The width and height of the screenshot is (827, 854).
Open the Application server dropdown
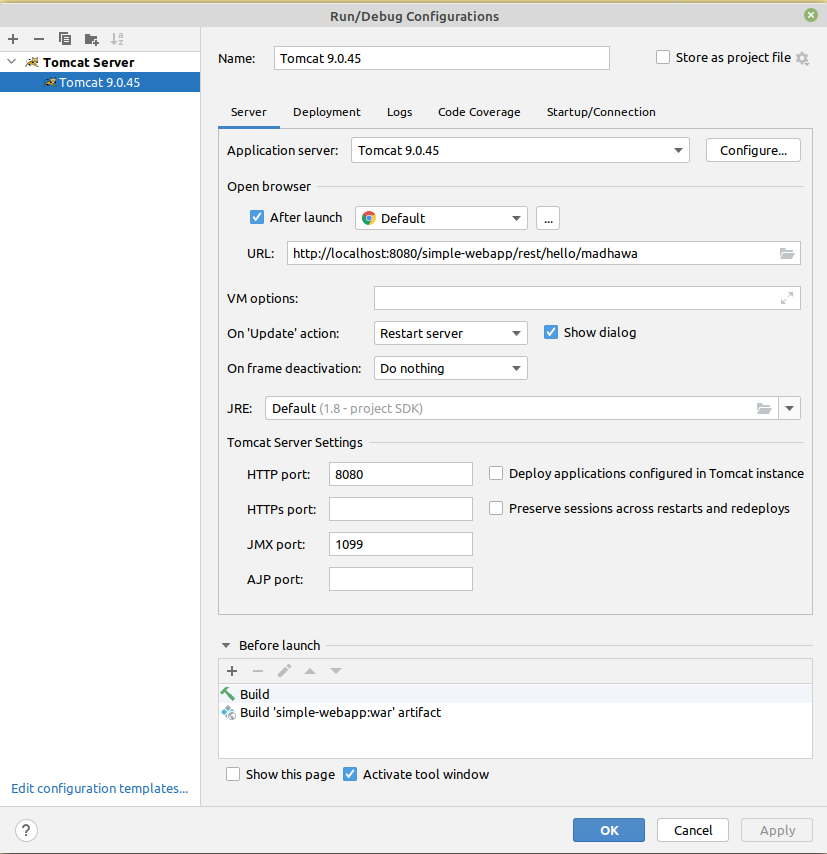pos(520,150)
